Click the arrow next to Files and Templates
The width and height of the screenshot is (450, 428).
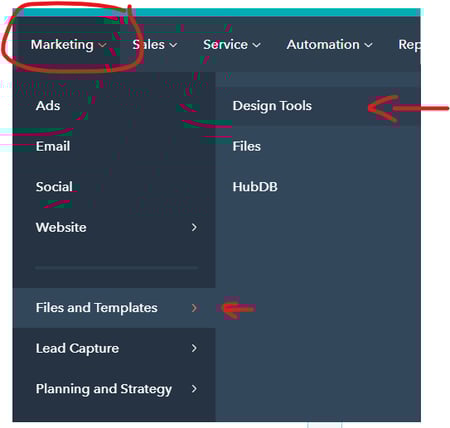click(194, 308)
